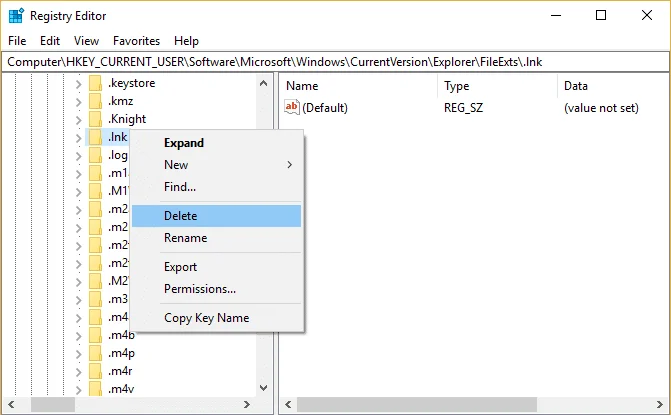
Task: Expand the .Knight key with its chevron
Action: point(78,120)
